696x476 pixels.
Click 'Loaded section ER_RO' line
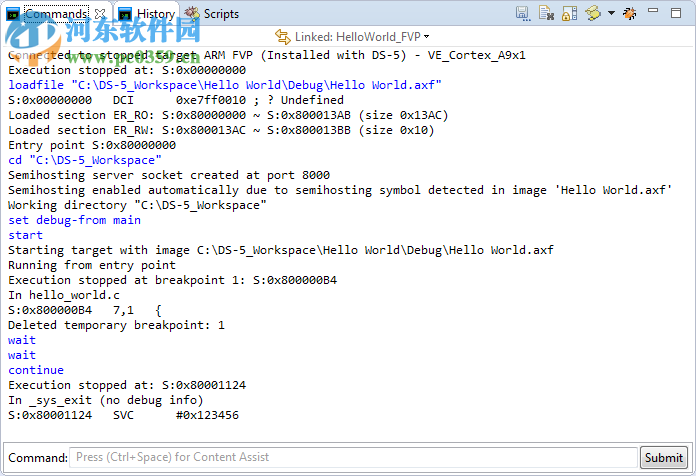(x=228, y=115)
